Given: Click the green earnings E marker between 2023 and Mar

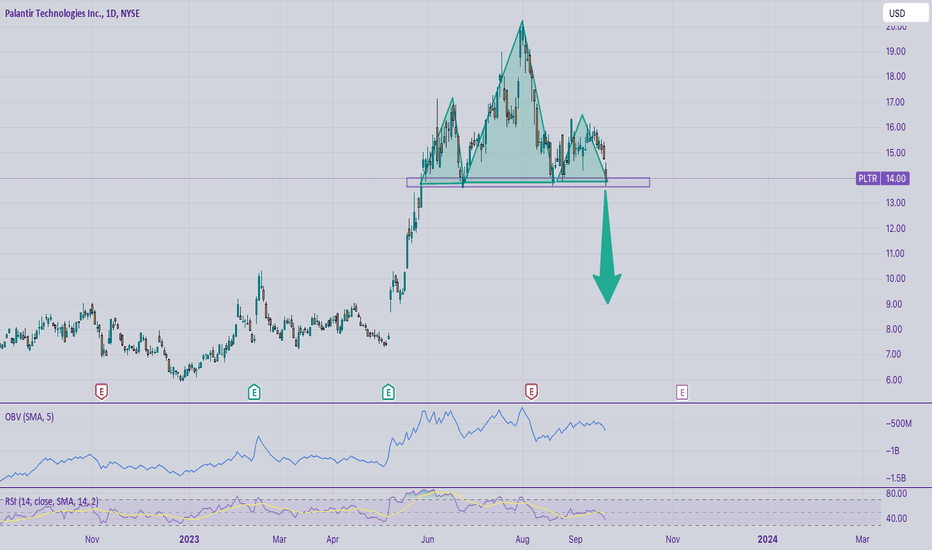Looking at the screenshot, I should (254, 392).
